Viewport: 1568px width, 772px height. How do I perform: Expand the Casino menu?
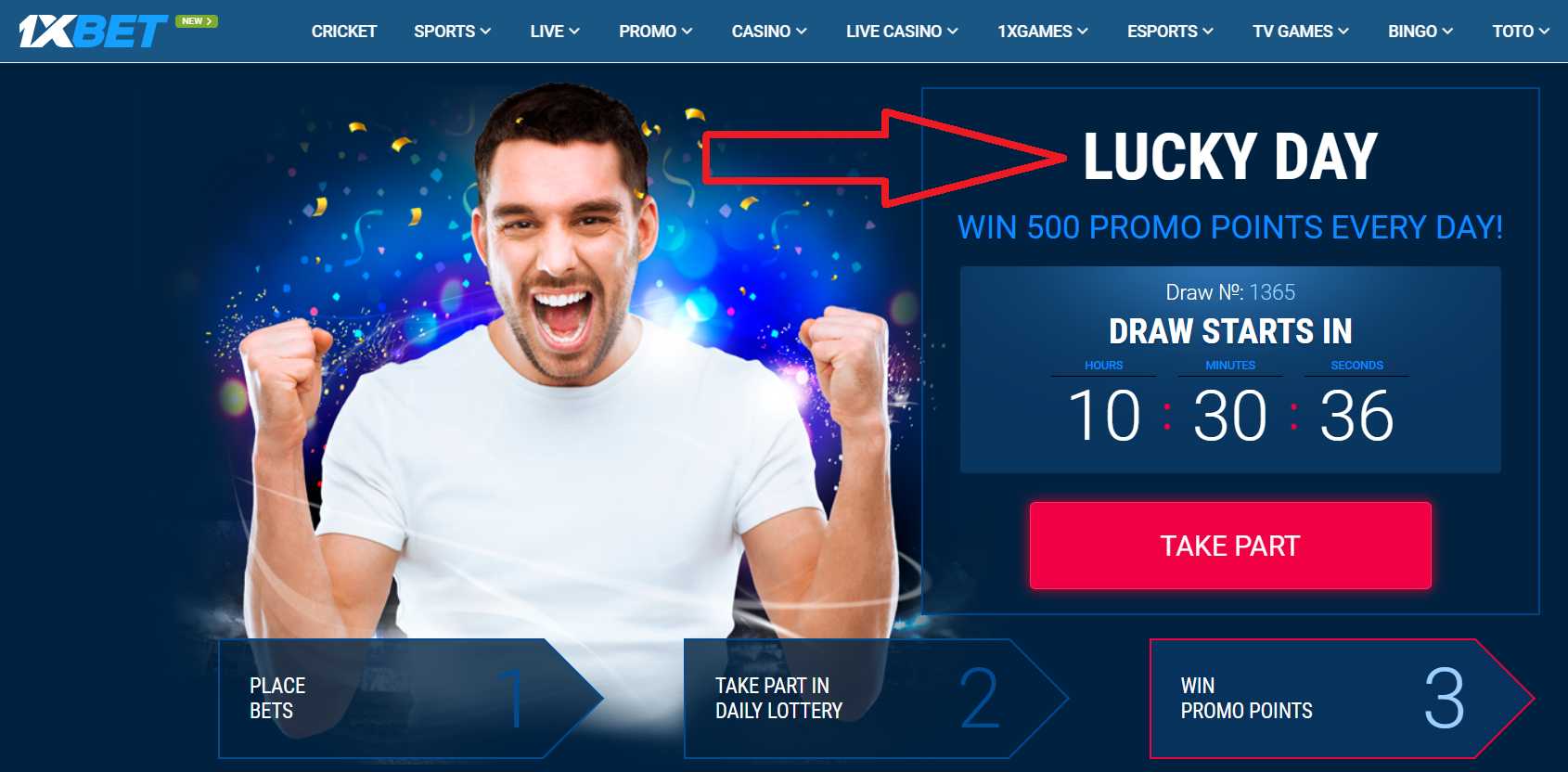point(769,32)
